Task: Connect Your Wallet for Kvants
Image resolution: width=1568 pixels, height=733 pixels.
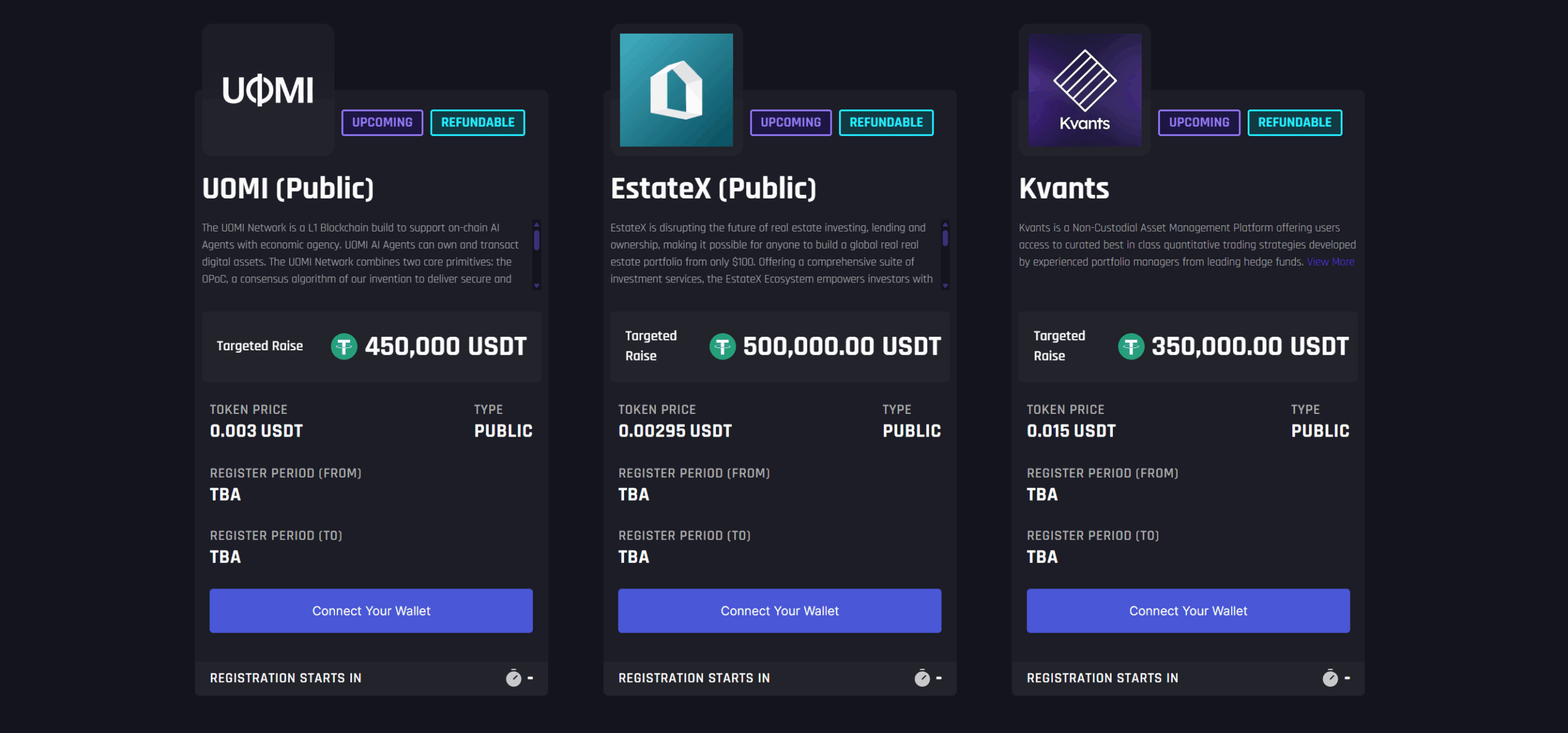Action: click(x=1188, y=611)
